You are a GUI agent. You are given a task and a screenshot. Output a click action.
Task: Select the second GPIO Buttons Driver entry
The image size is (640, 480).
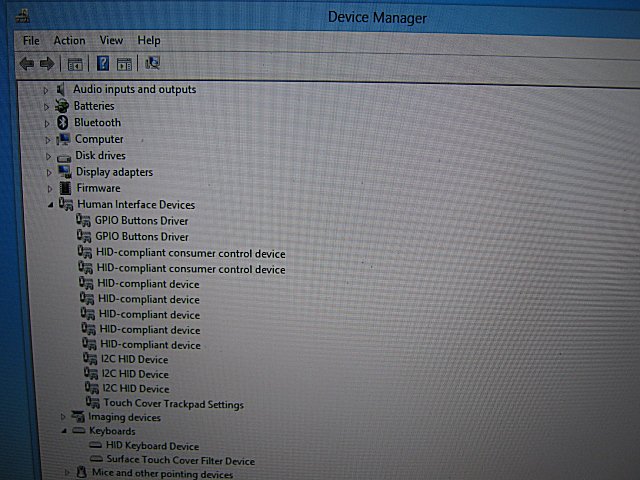pos(142,236)
